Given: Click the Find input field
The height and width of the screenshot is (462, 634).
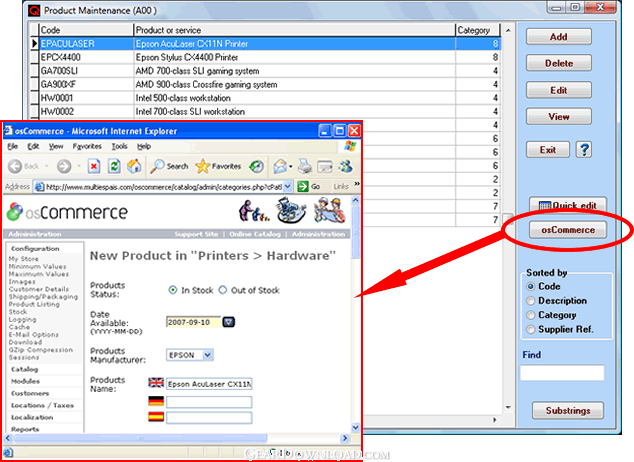Looking at the screenshot, I should point(562,373).
